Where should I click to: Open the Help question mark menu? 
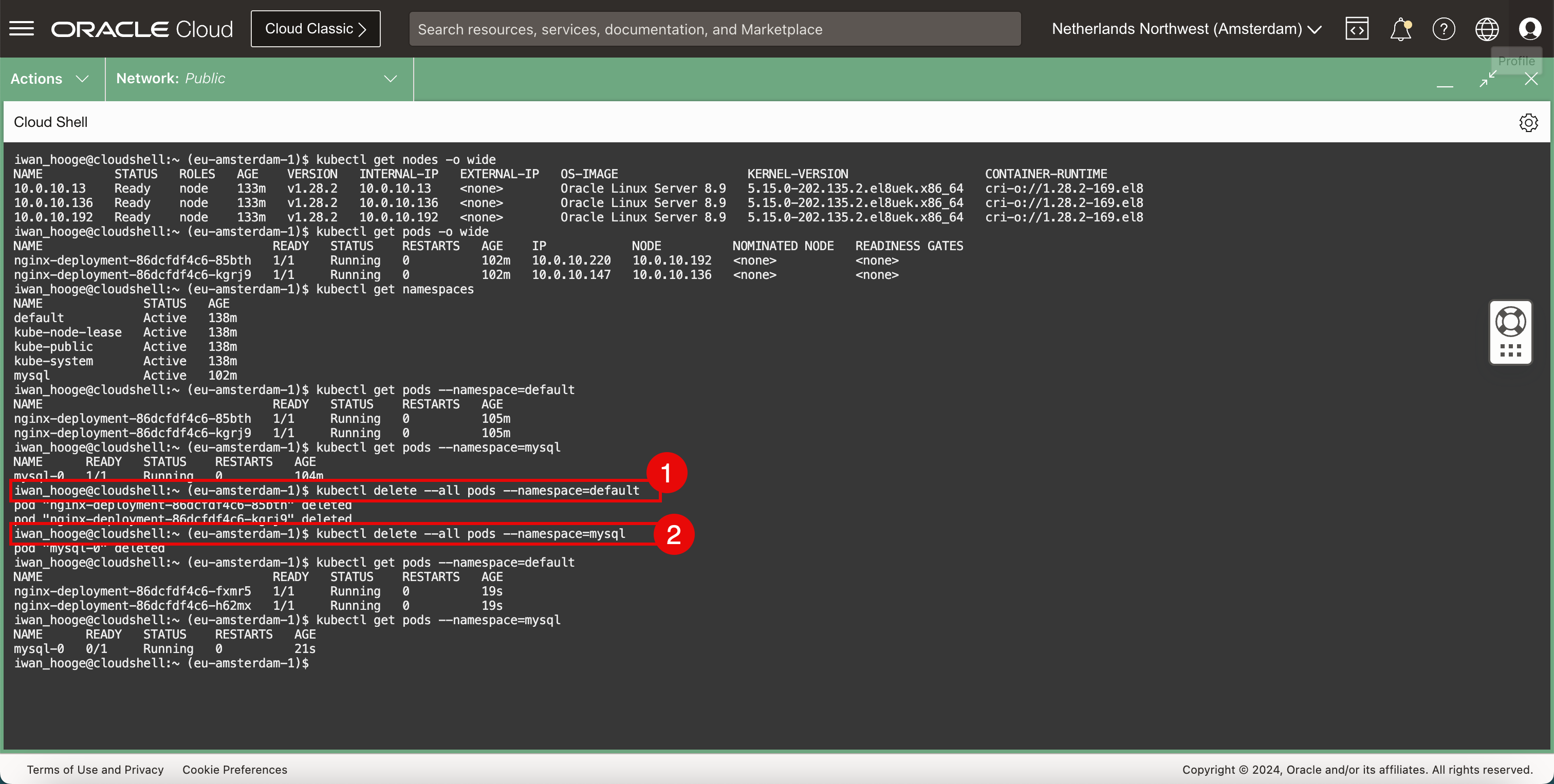coord(1444,28)
